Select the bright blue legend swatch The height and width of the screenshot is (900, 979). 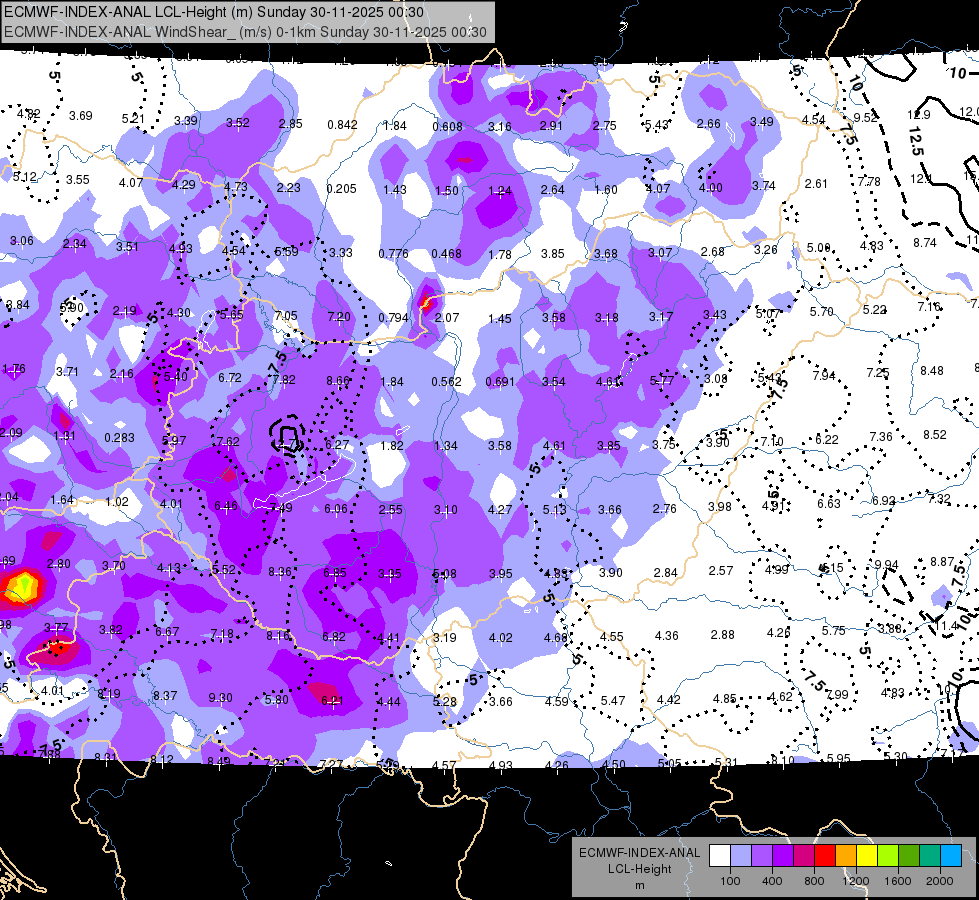tap(951, 856)
